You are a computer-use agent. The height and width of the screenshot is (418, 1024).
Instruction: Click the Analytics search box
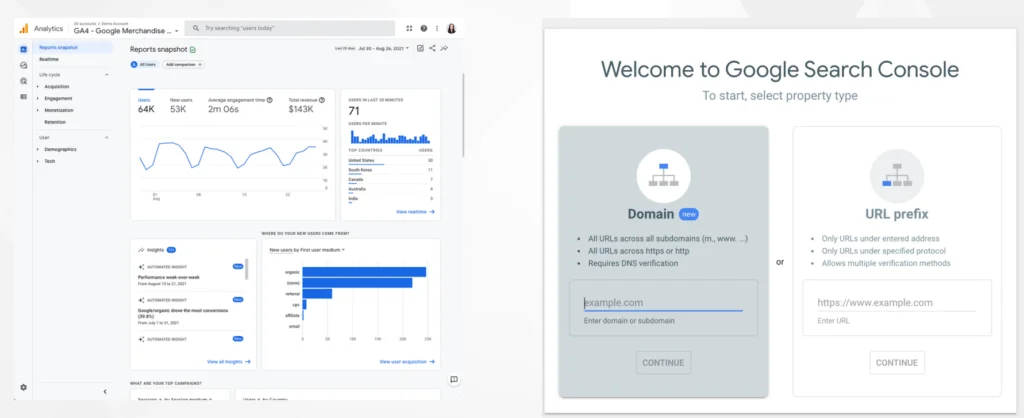coord(290,29)
